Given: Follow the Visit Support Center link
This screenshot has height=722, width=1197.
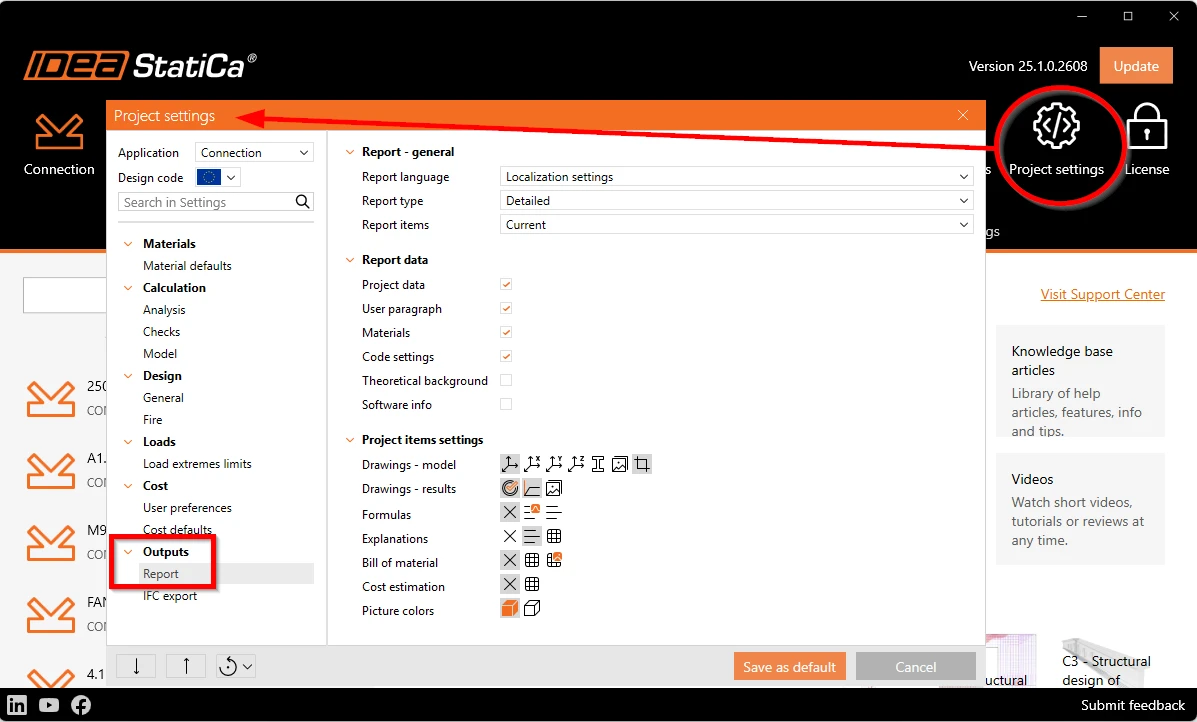Looking at the screenshot, I should click(x=1102, y=295).
